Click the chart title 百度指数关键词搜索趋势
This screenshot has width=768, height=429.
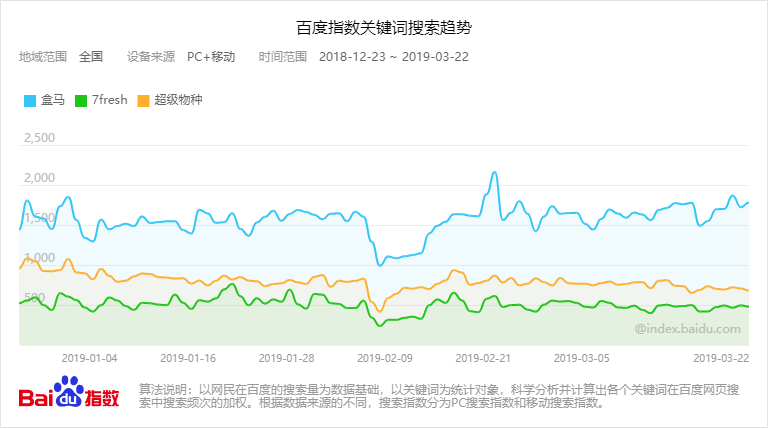click(384, 25)
